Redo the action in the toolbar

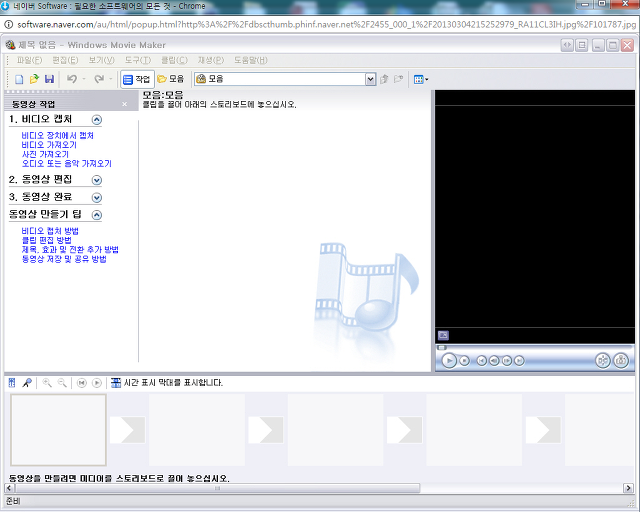point(99,79)
